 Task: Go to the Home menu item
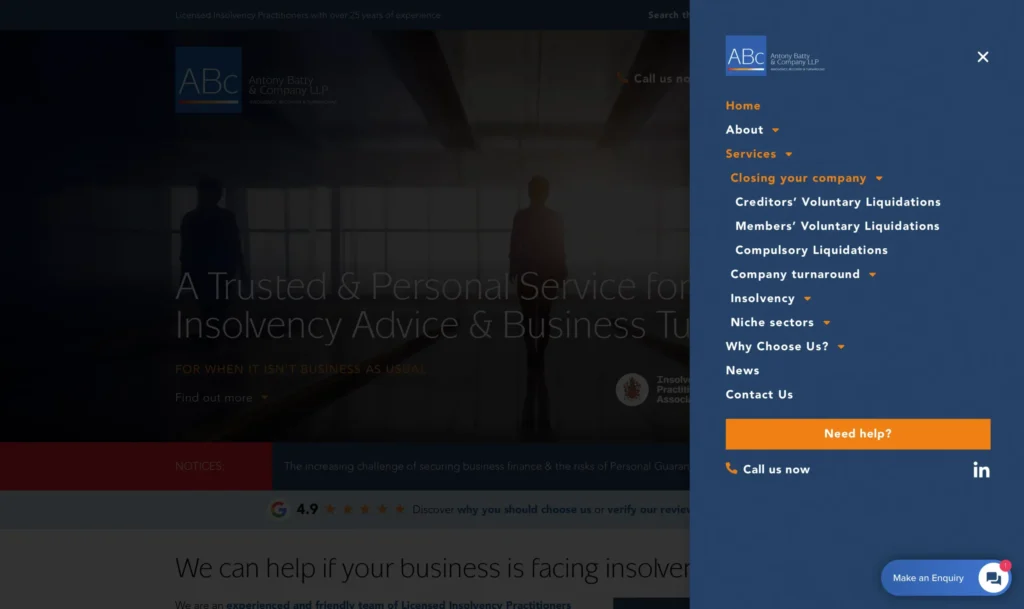[743, 106]
